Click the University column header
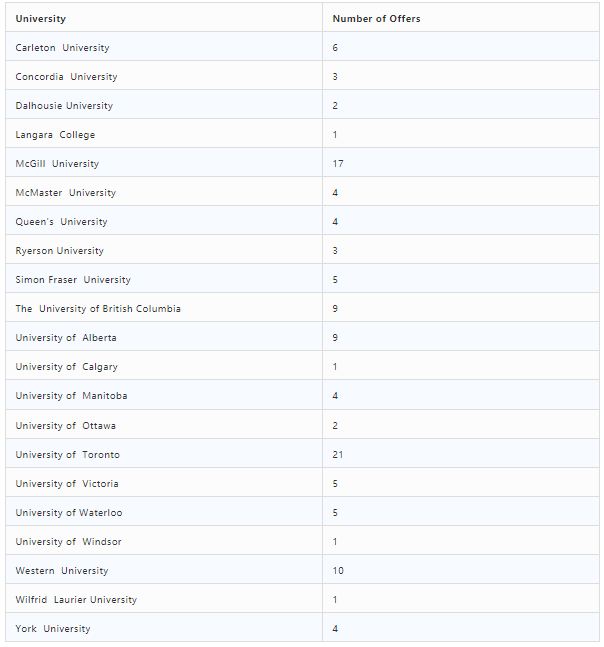 (40, 19)
